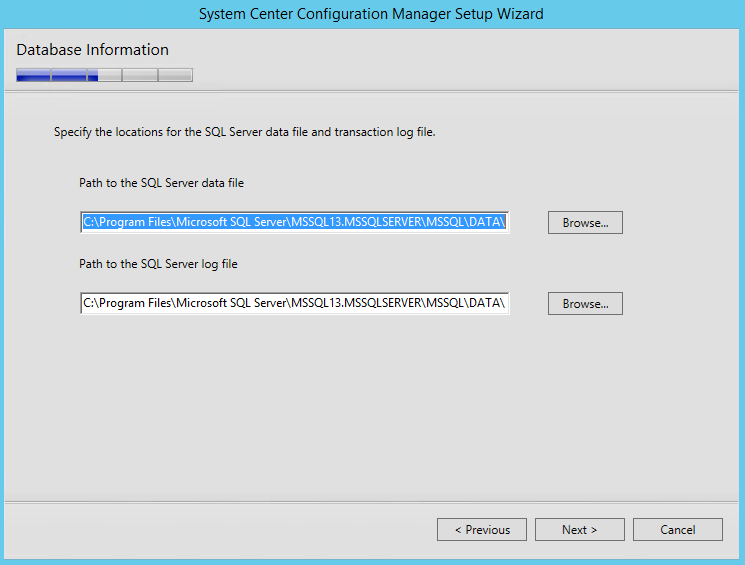This screenshot has width=745, height=565.
Task: Go to the next wizard page
Action: 579,529
